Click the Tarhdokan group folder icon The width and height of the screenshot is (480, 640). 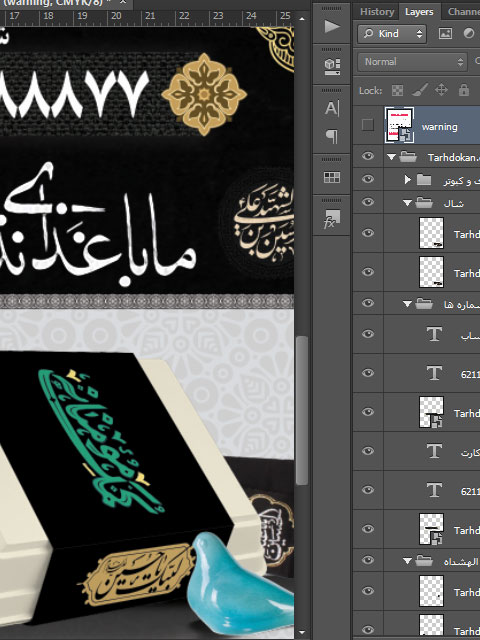point(408,157)
